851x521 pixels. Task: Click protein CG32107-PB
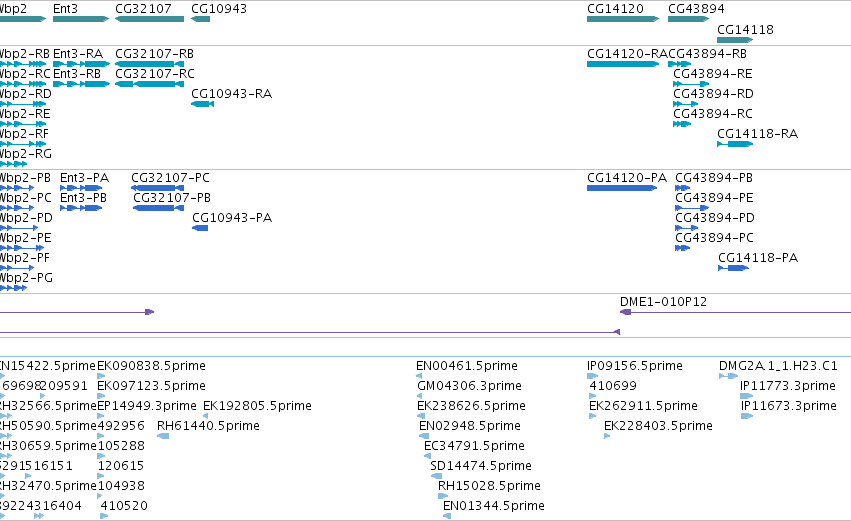pos(158,208)
